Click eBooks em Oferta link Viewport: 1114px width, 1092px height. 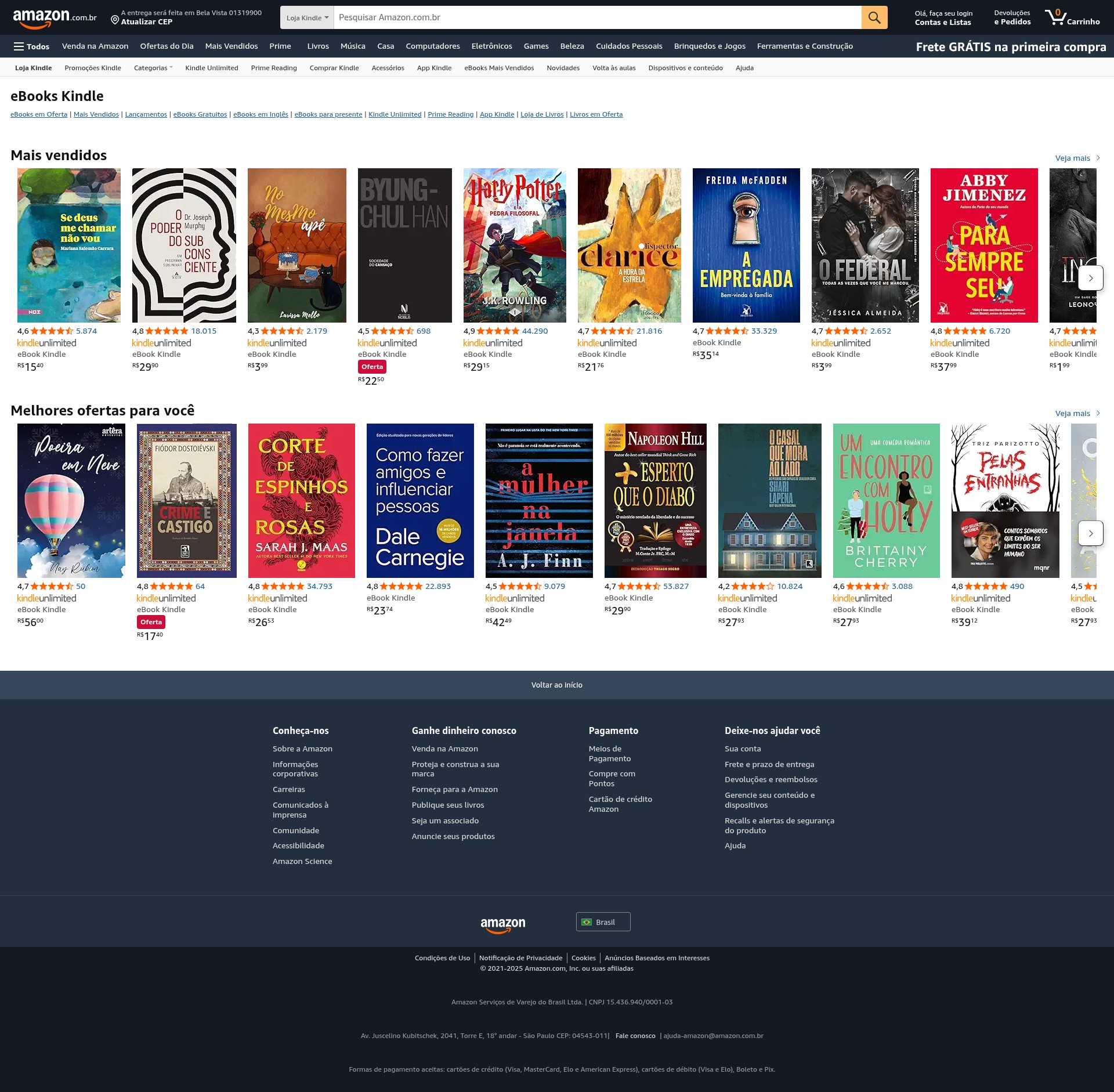point(39,114)
